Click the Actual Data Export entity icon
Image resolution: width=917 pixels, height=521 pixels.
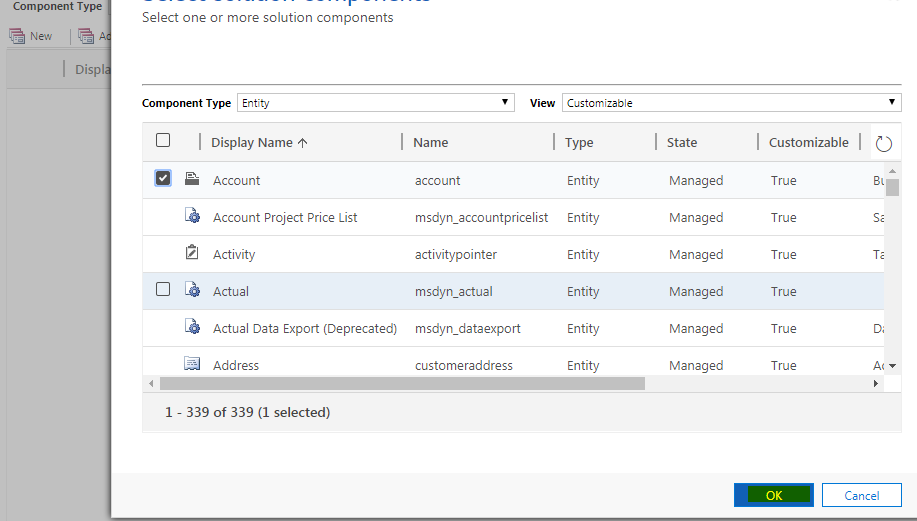click(192, 328)
